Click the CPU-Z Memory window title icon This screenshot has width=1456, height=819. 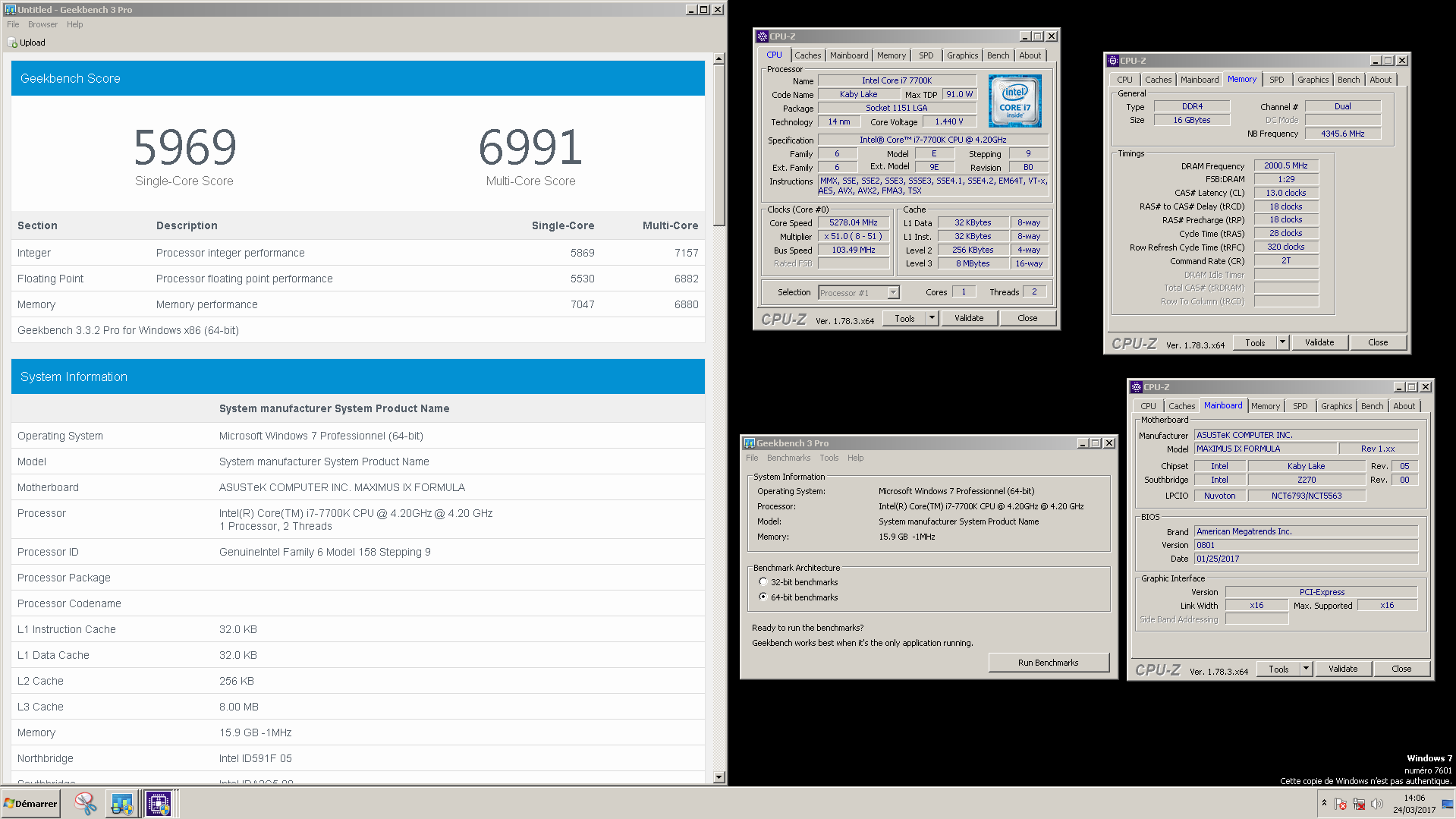click(1113, 61)
